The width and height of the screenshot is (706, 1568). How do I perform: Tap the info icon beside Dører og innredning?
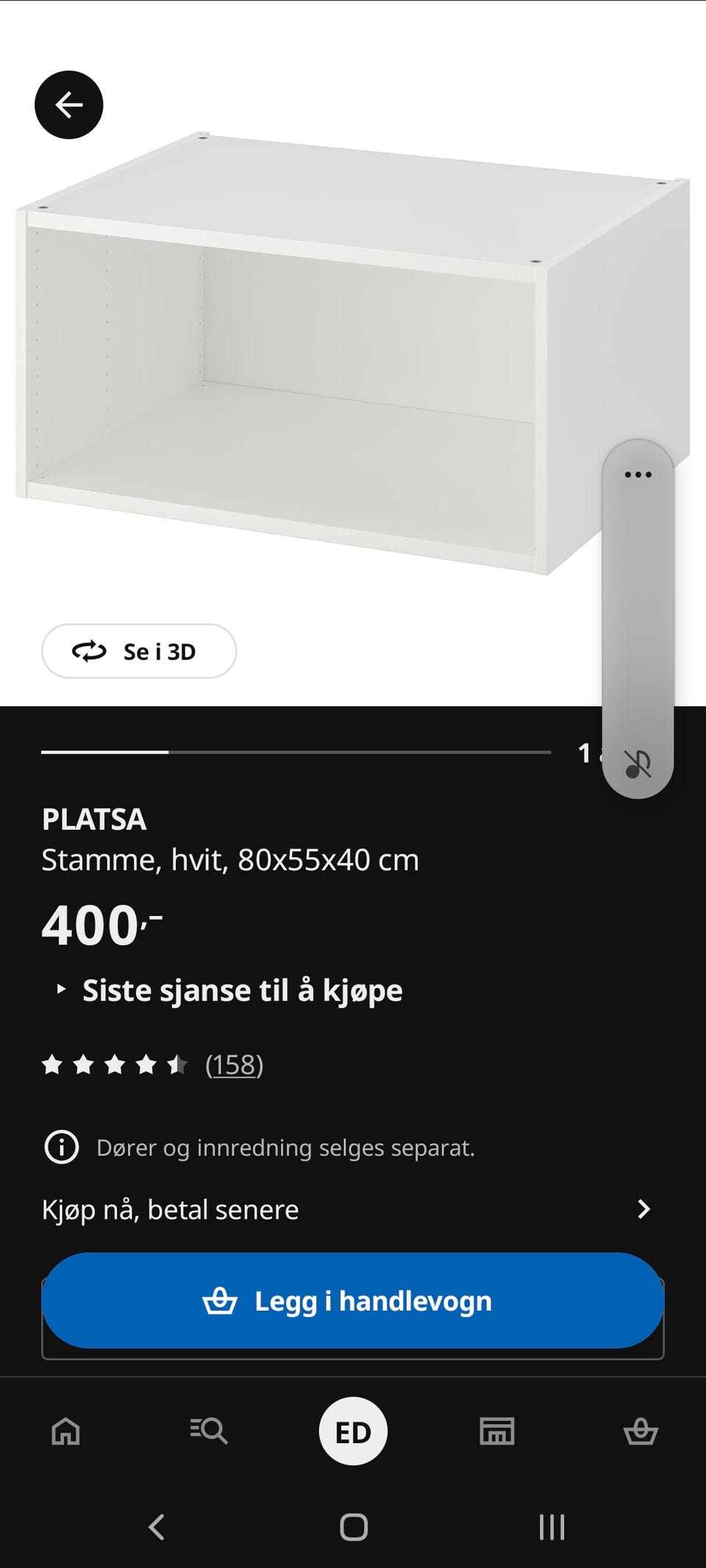point(62,1148)
